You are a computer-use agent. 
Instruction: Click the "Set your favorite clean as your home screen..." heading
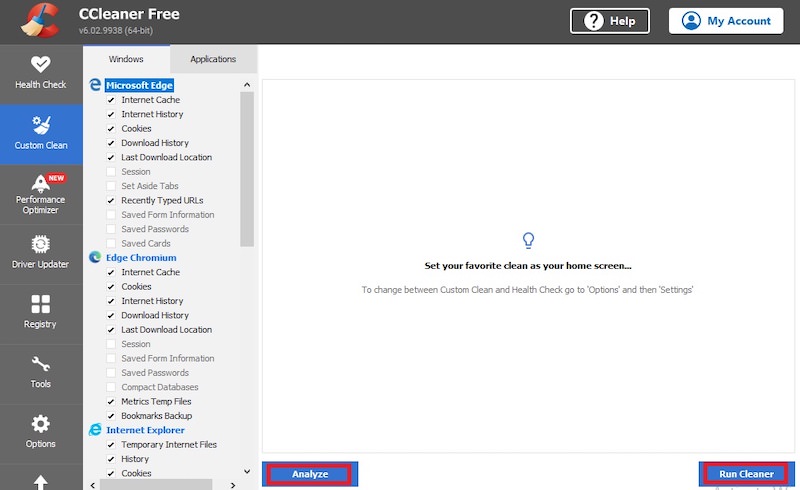(x=528, y=266)
